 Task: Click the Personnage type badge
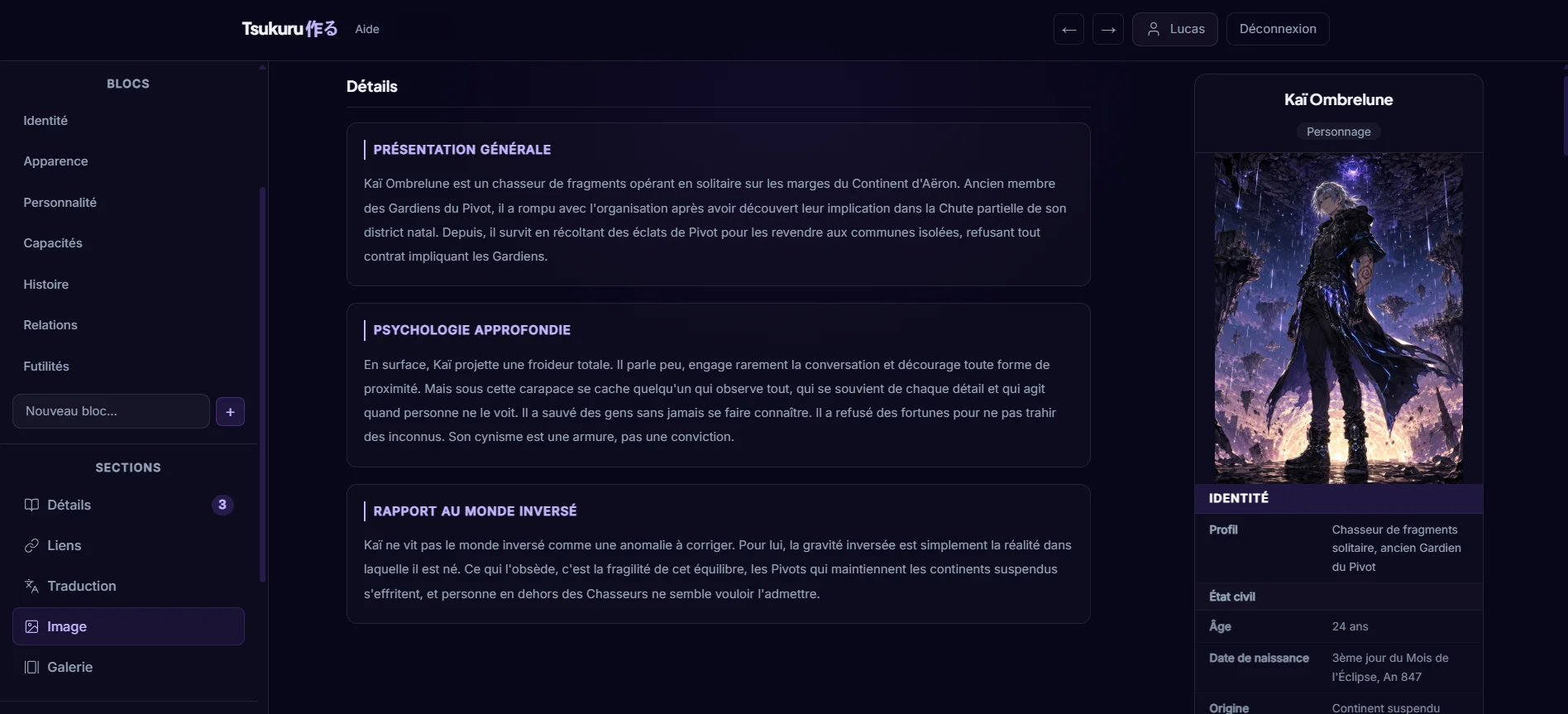tap(1338, 132)
